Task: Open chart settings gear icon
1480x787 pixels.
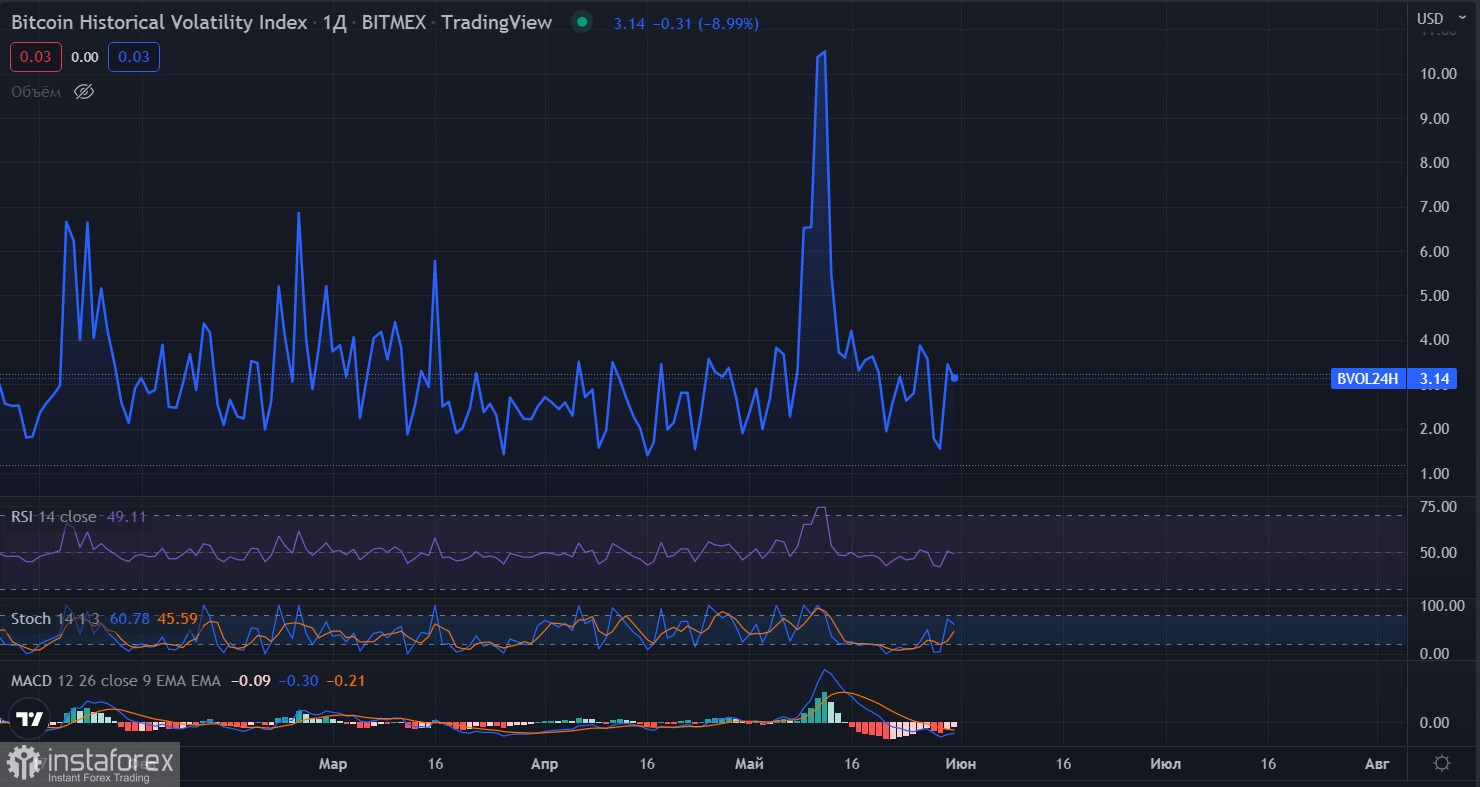Action: coord(1442,763)
